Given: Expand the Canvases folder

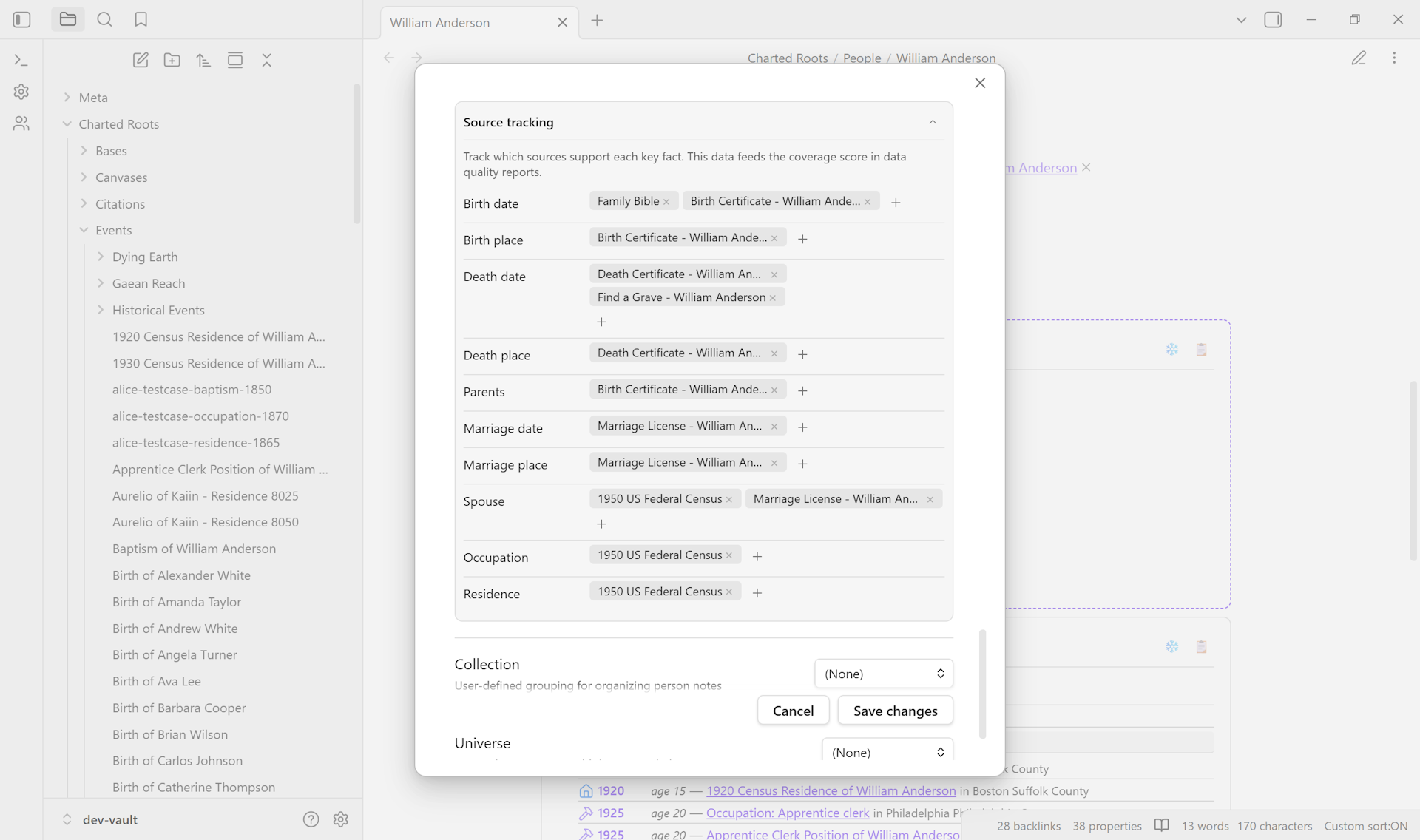Looking at the screenshot, I should point(84,177).
